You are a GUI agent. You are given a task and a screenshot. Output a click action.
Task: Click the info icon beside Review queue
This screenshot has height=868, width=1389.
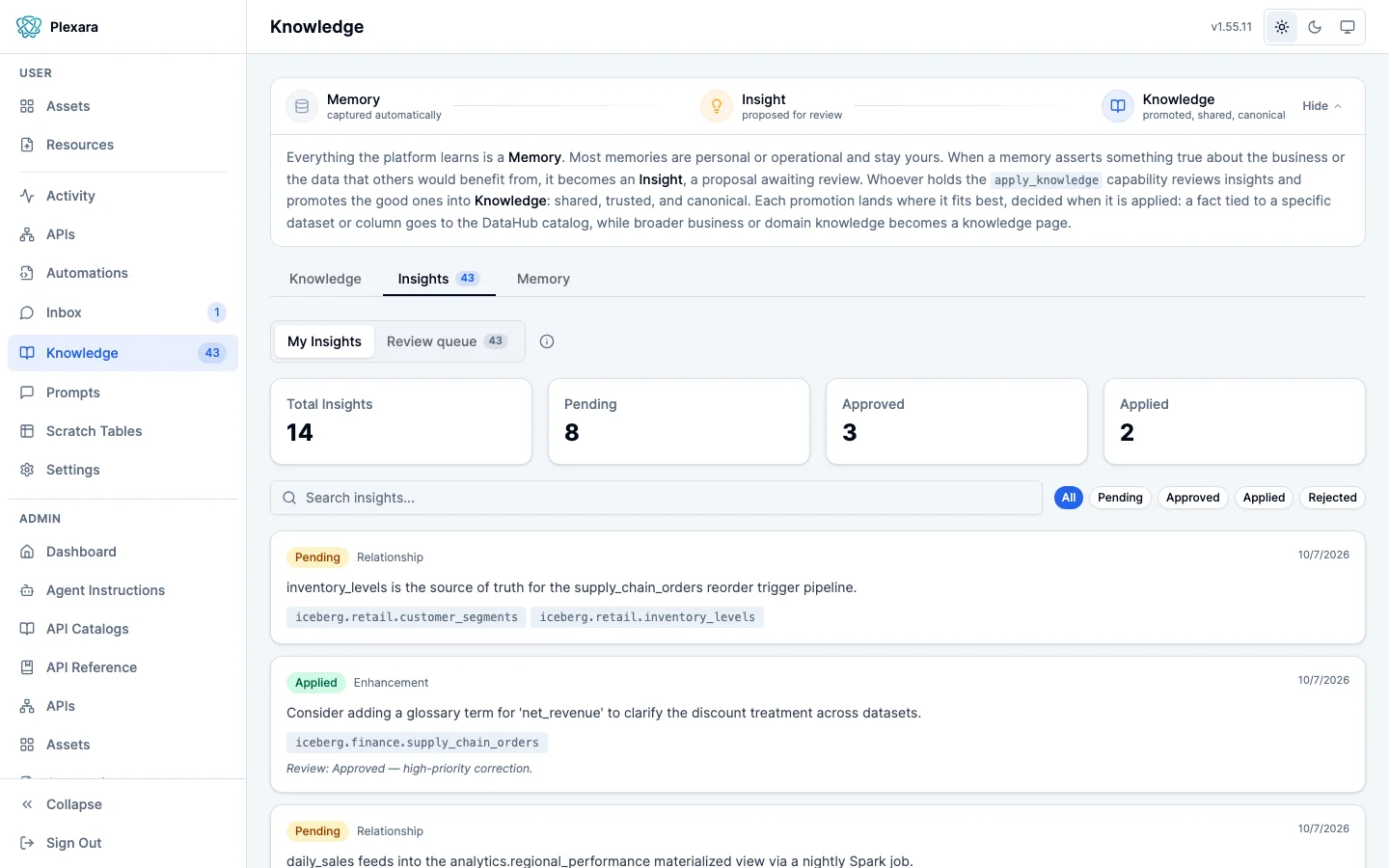click(547, 341)
